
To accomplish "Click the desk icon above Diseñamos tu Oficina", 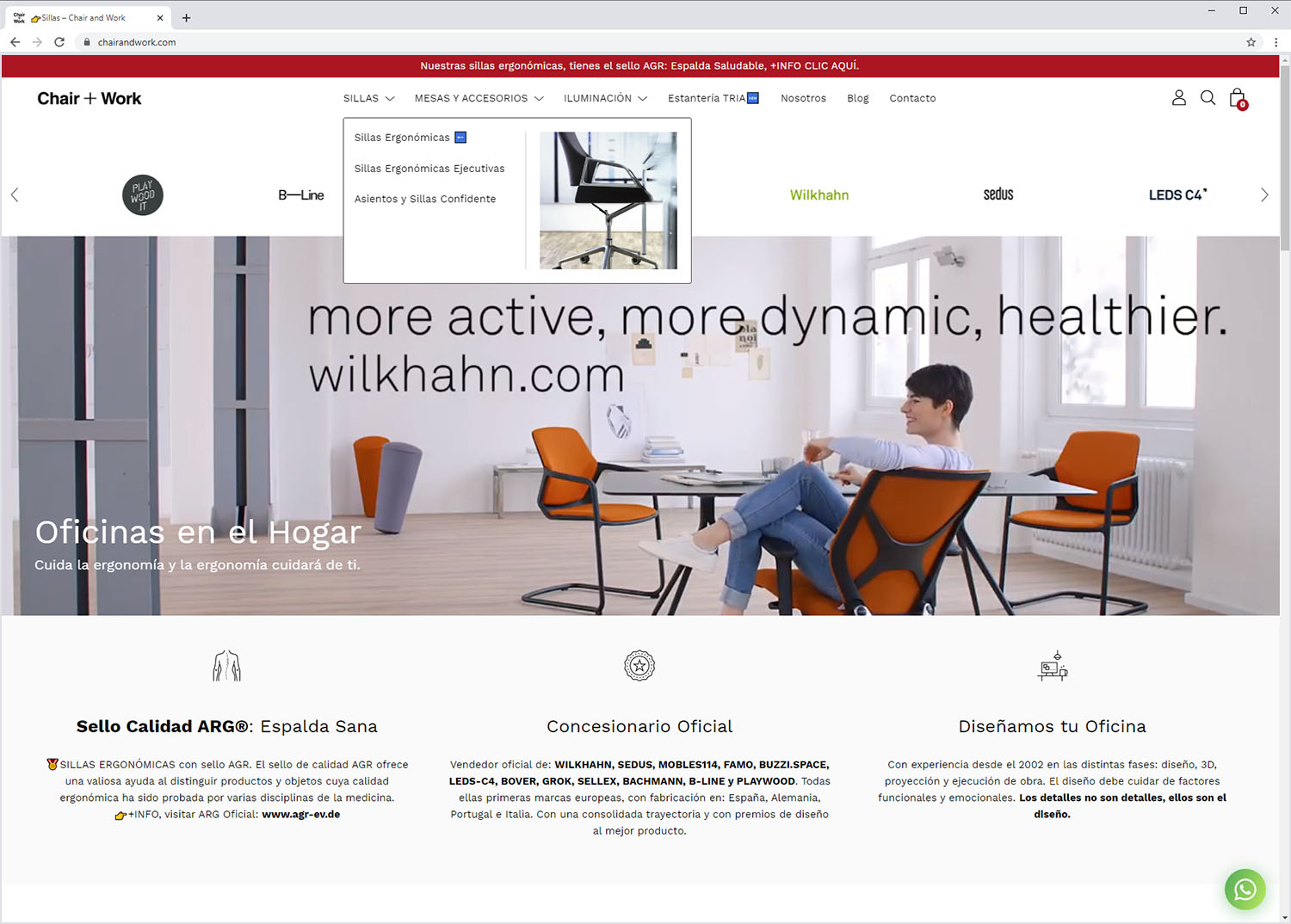I will pyautogui.click(x=1053, y=665).
